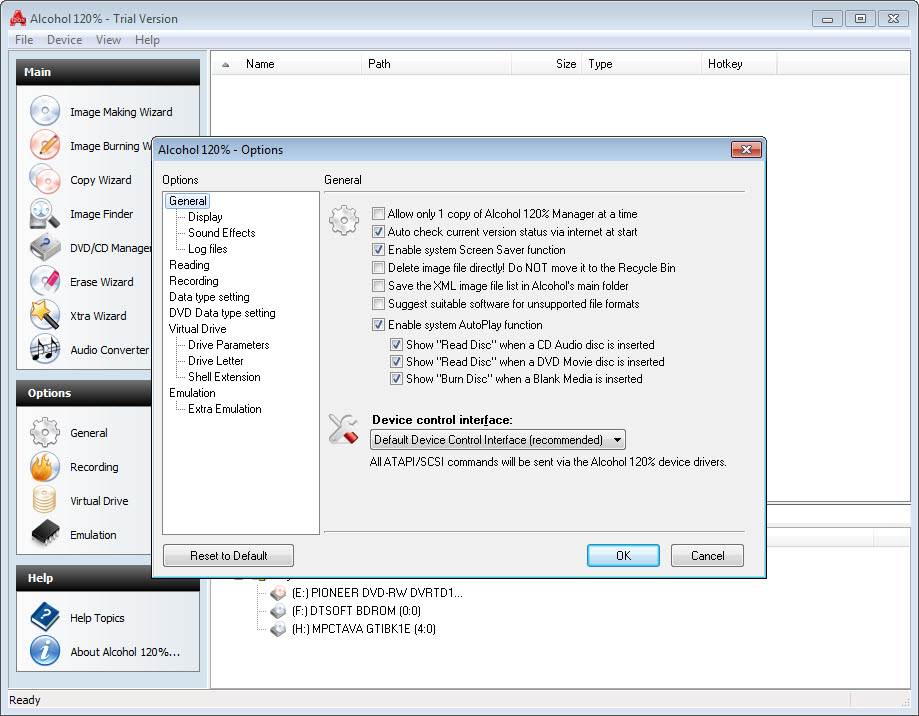Uncheck Show Burn Disc for Blank Media
Image resolution: width=919 pixels, height=716 pixels.
396,379
